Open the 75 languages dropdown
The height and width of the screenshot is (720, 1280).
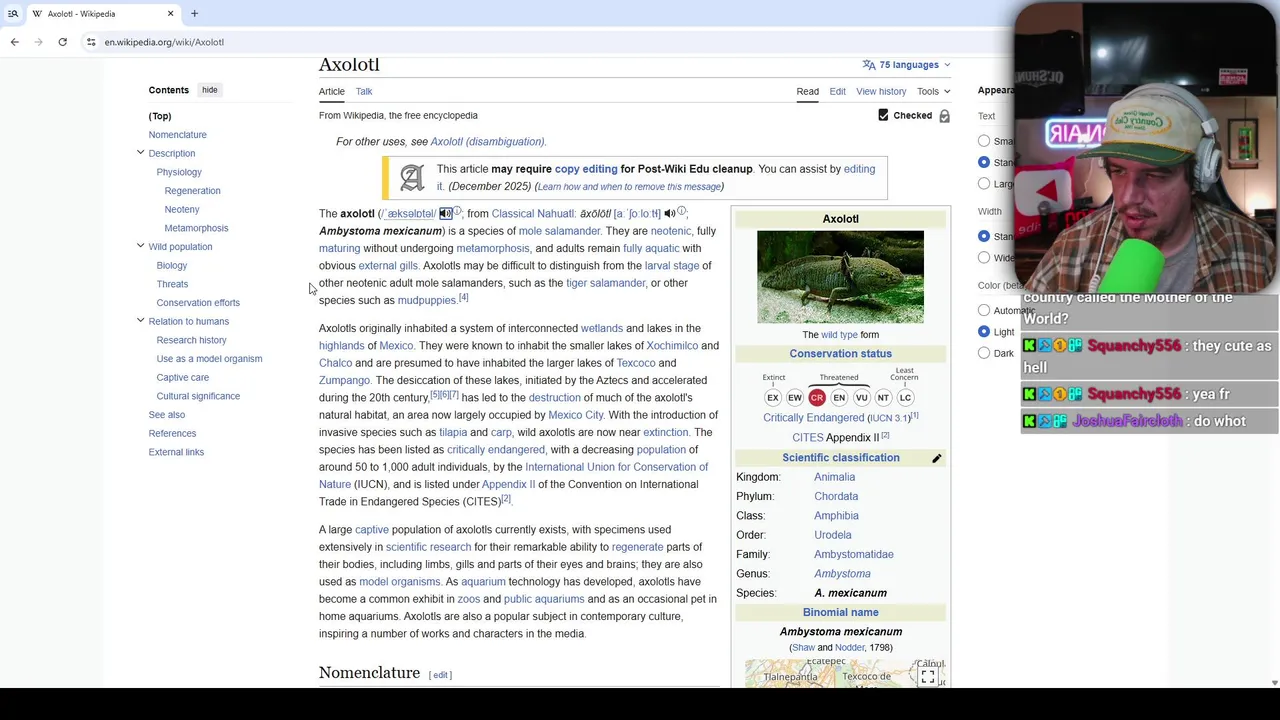click(906, 65)
